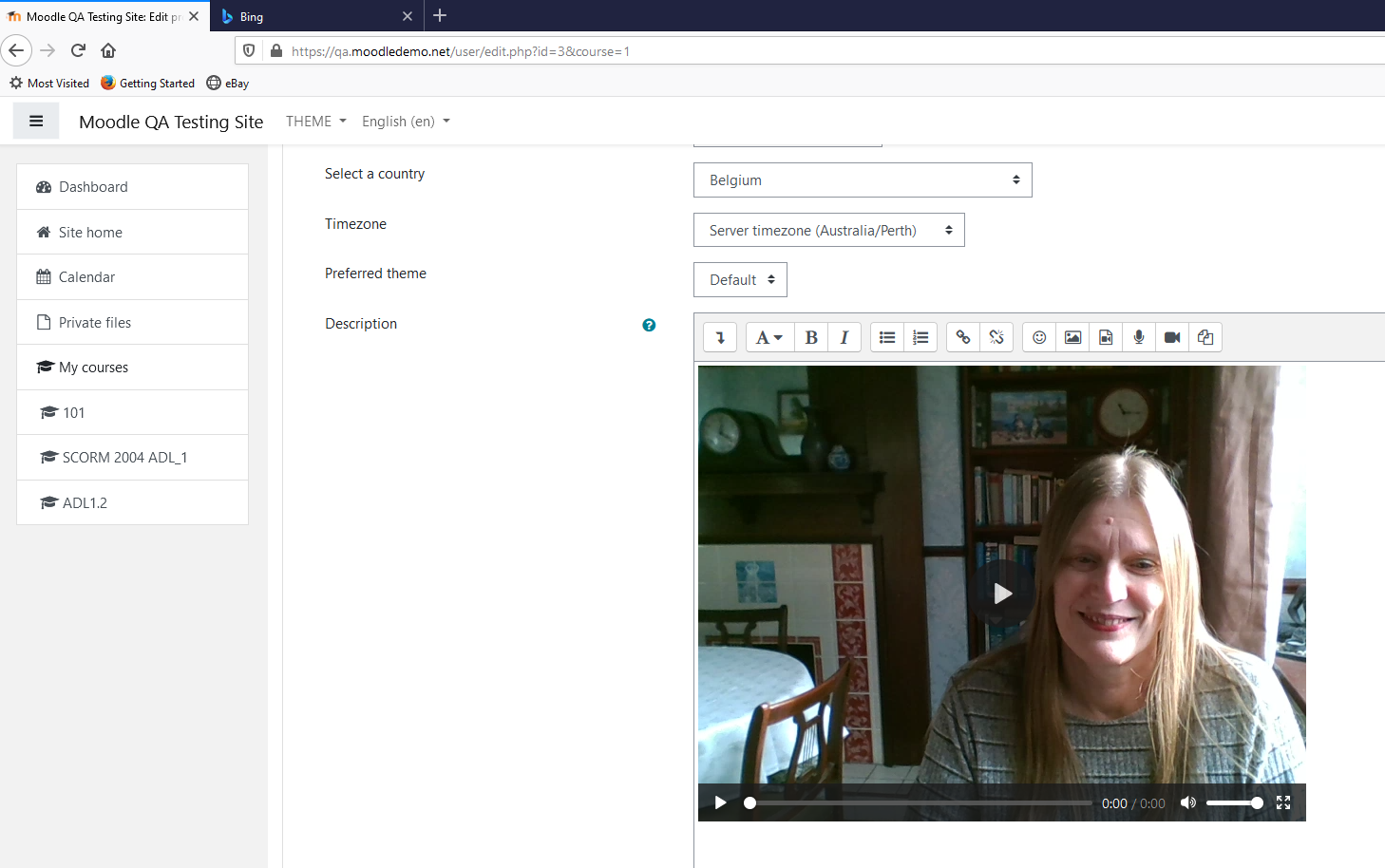Click the site security padlock icon

tap(276, 51)
